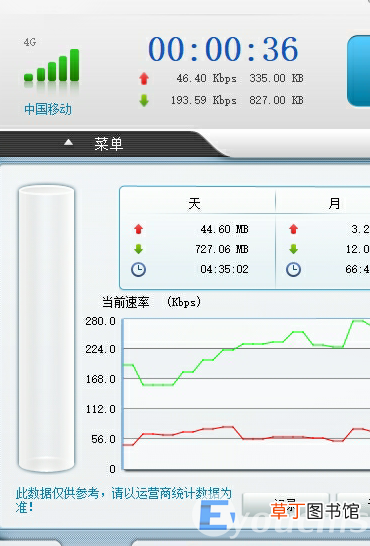Click the connection timer 00:00:36

[223, 49]
